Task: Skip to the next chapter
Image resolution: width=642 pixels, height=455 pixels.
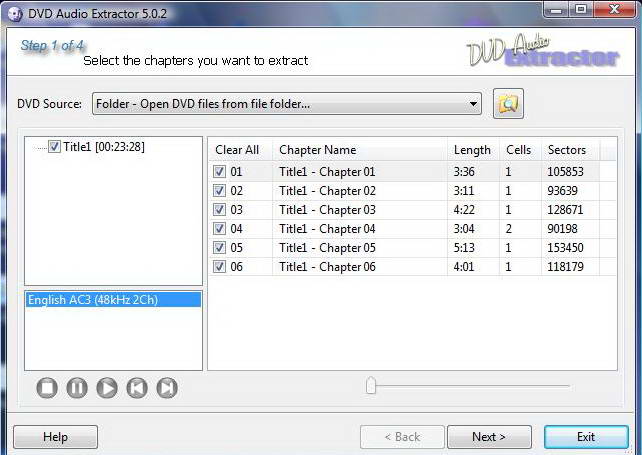Action: click(167, 387)
